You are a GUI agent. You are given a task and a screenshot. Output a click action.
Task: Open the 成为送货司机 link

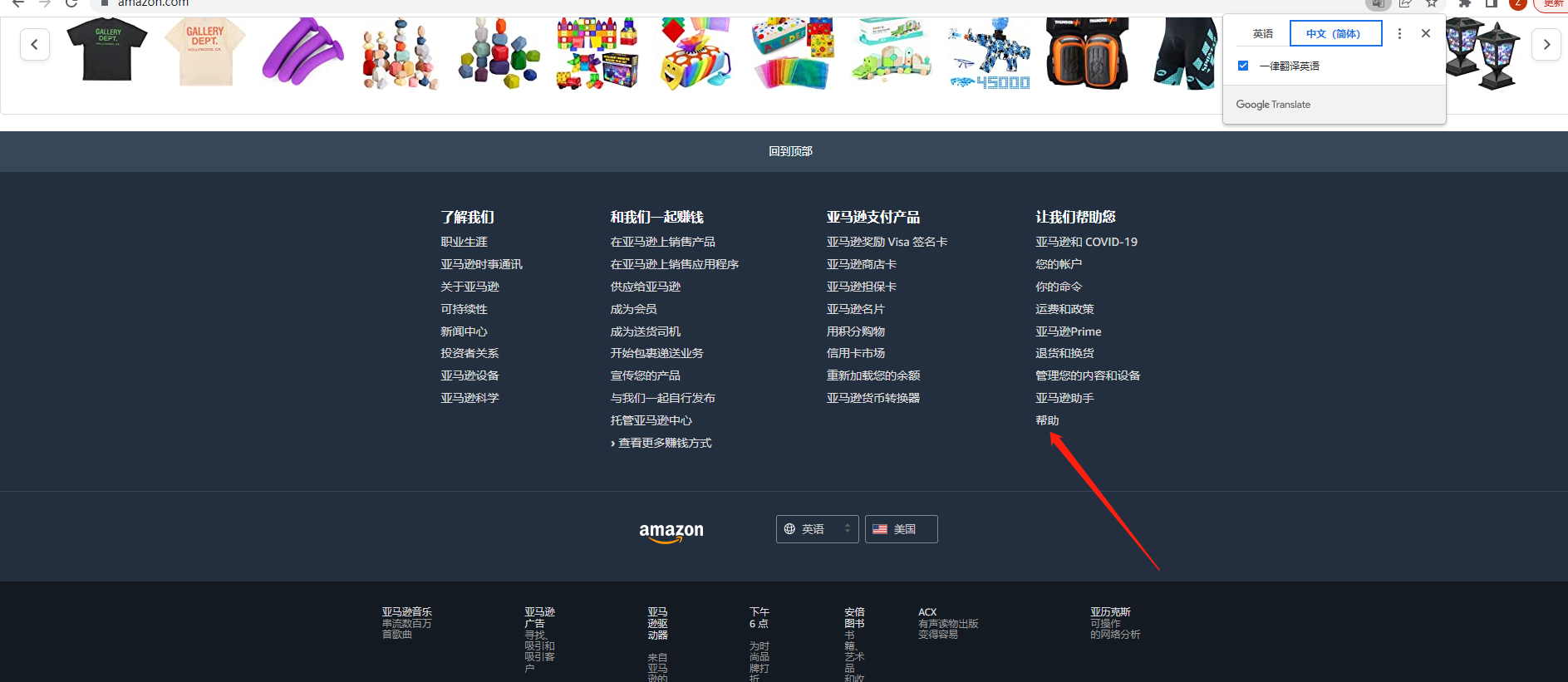(645, 331)
